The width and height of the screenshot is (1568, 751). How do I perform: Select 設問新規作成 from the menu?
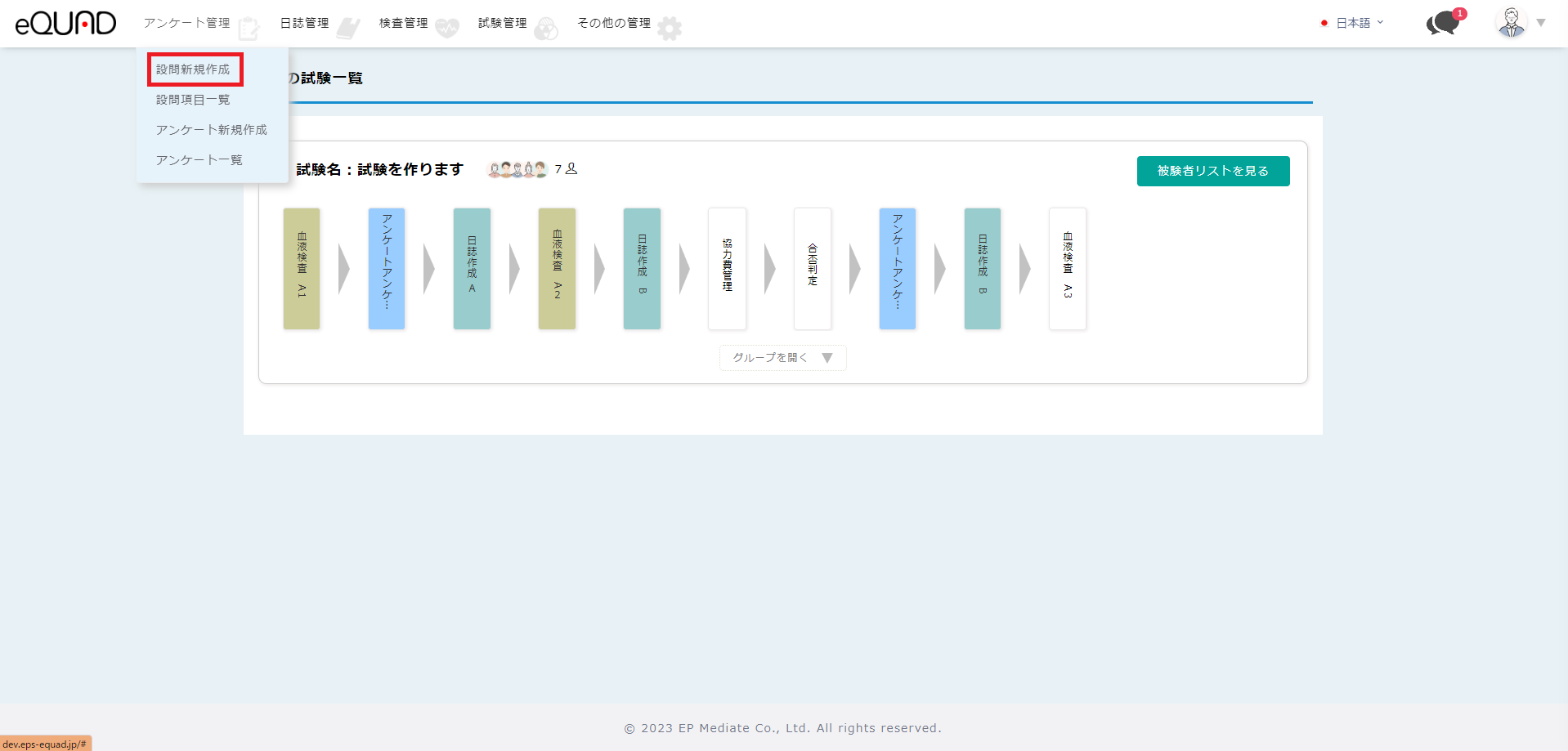click(x=194, y=69)
